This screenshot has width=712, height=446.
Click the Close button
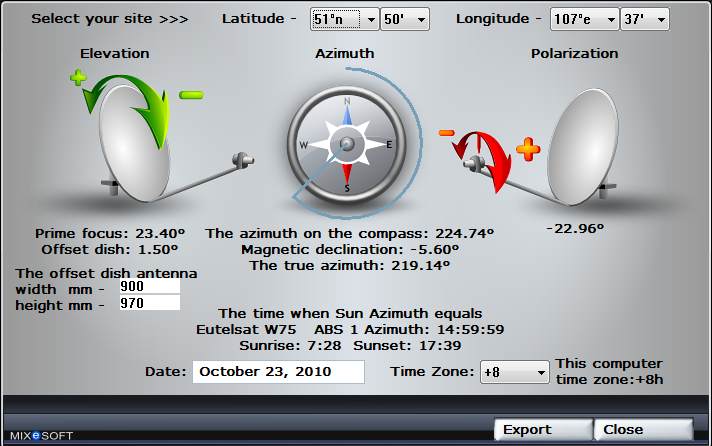[643, 430]
